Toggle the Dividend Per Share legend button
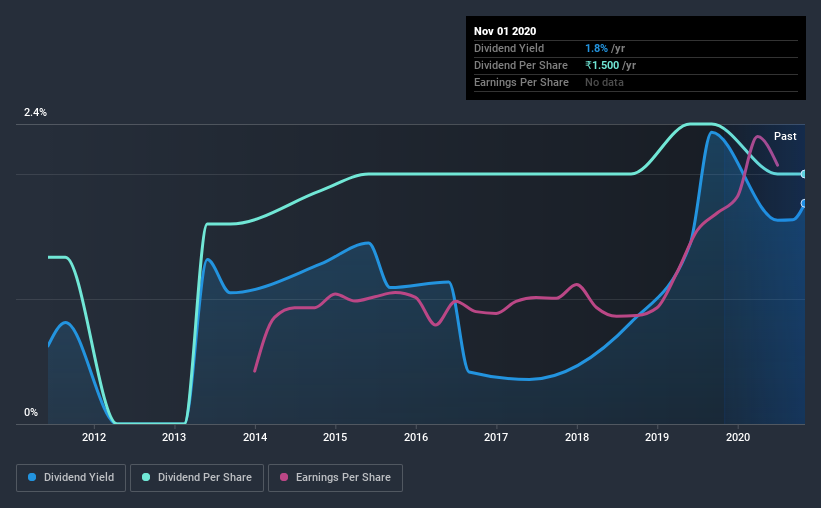Viewport: 821px width, 508px height. click(x=197, y=478)
